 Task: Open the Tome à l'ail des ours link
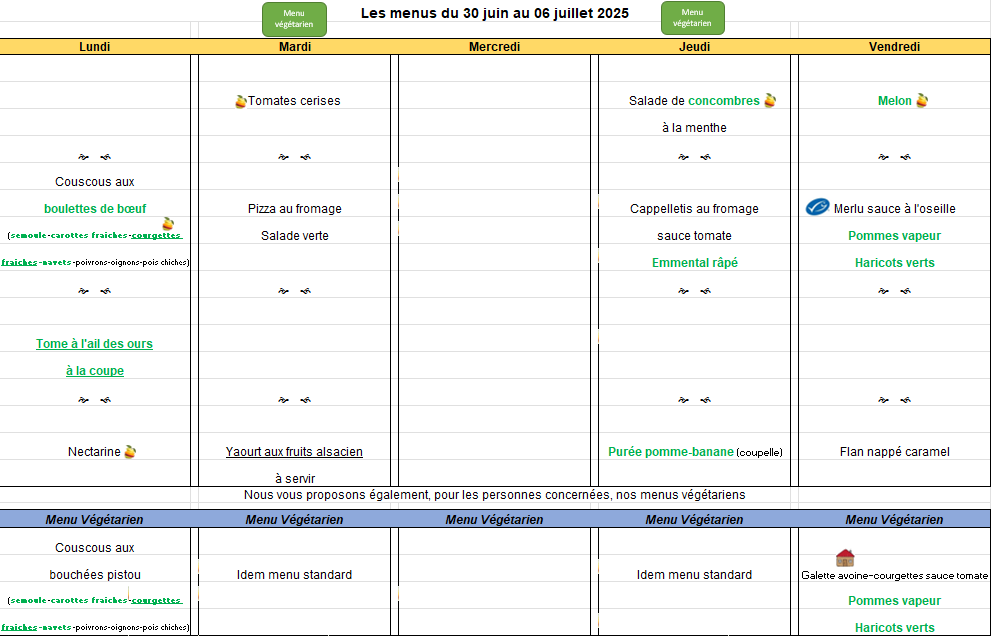point(94,344)
